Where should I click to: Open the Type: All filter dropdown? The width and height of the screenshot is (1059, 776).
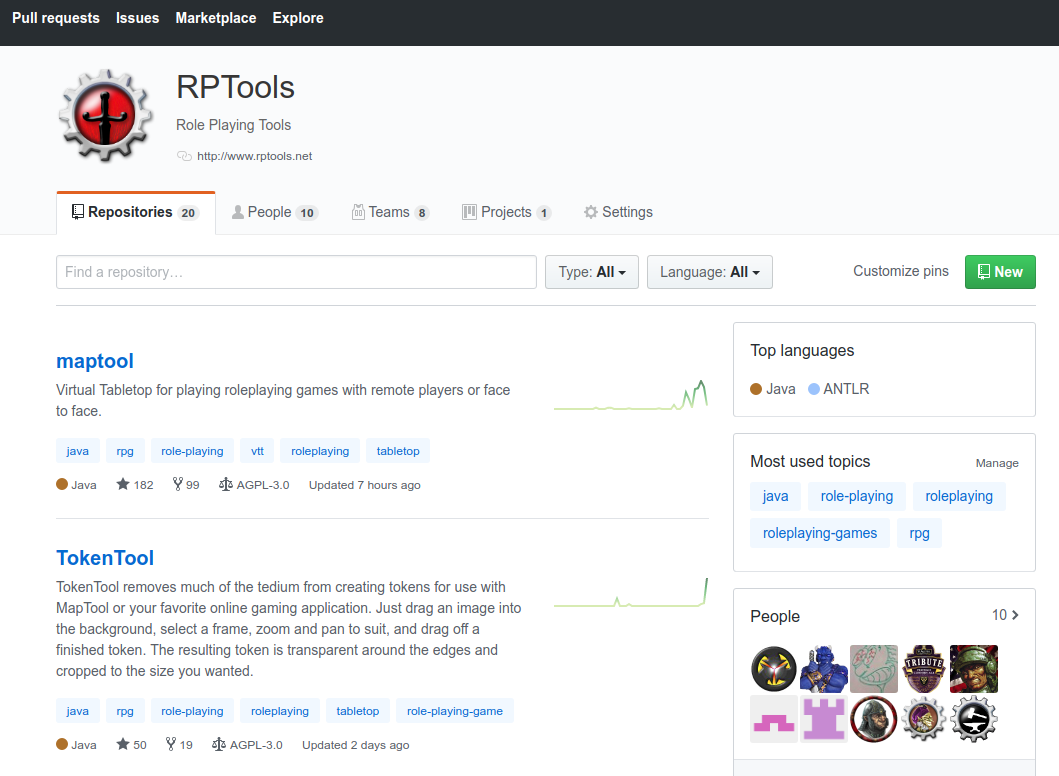592,272
